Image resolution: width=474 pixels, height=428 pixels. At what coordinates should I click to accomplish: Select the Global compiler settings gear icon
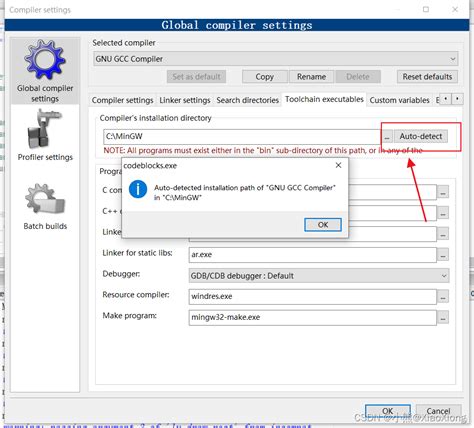pos(44,59)
